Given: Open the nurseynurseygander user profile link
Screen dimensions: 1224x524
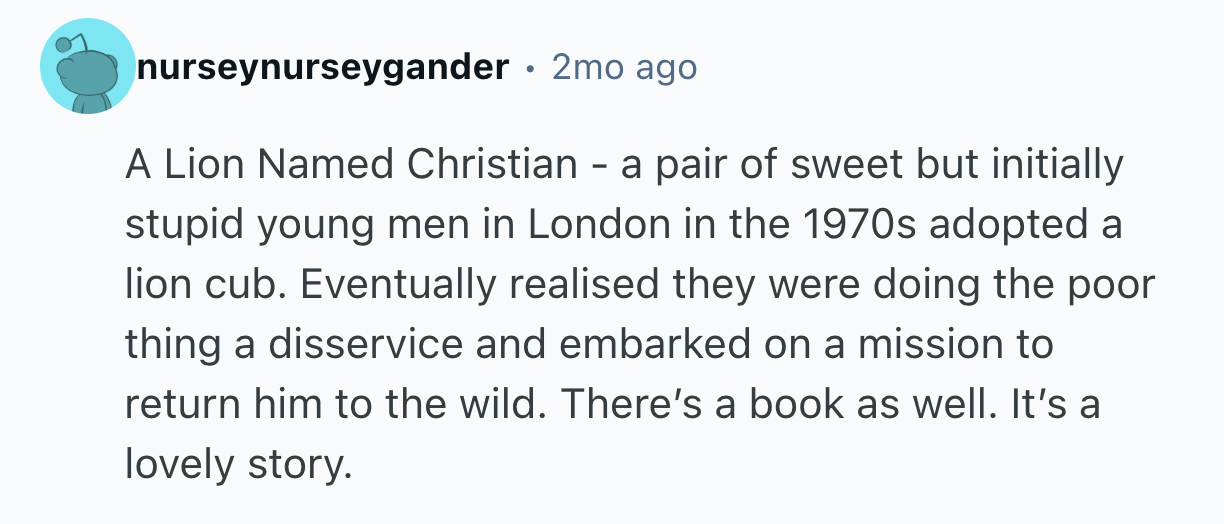Looking at the screenshot, I should 322,68.
